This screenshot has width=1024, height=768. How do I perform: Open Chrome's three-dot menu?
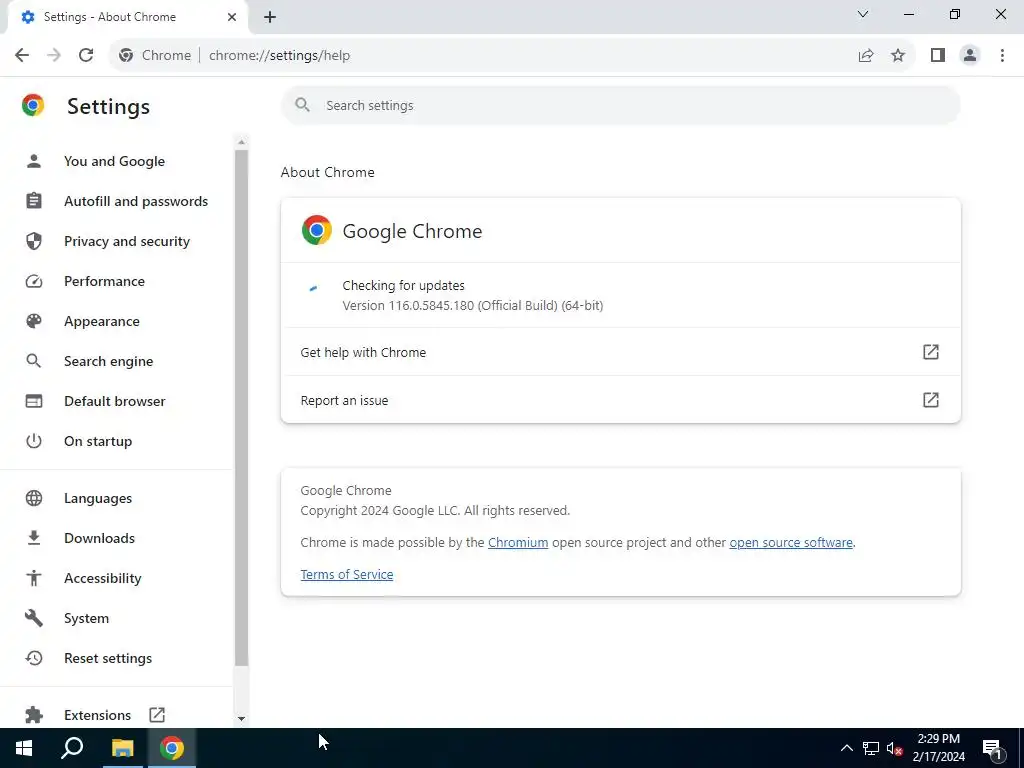click(1002, 56)
